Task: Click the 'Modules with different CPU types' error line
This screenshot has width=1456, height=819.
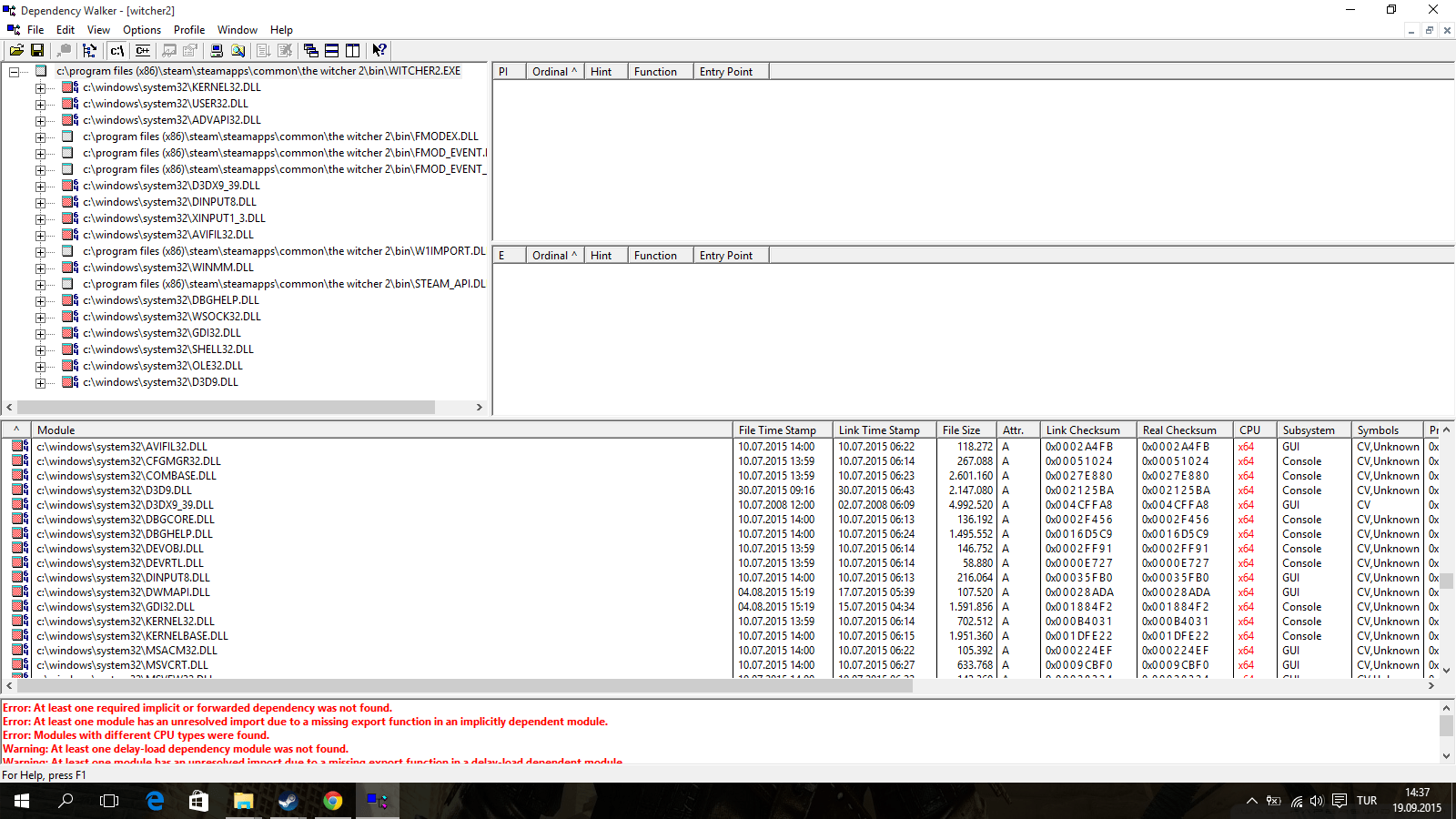Action: [136, 735]
